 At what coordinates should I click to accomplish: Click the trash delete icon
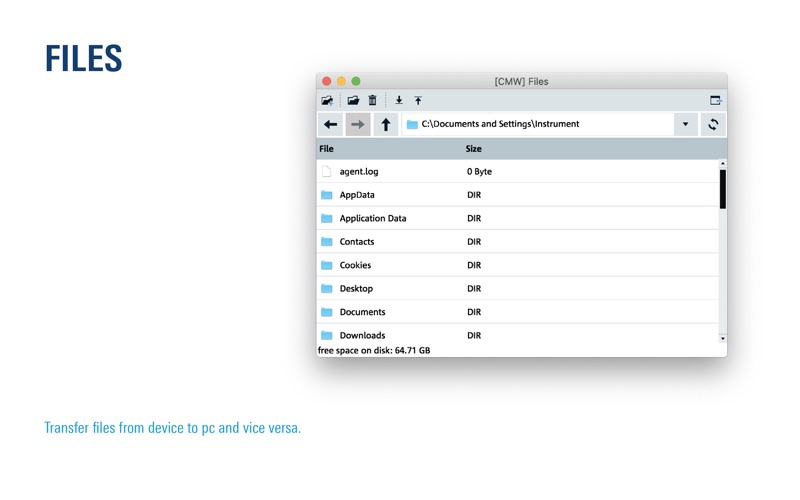(x=372, y=101)
